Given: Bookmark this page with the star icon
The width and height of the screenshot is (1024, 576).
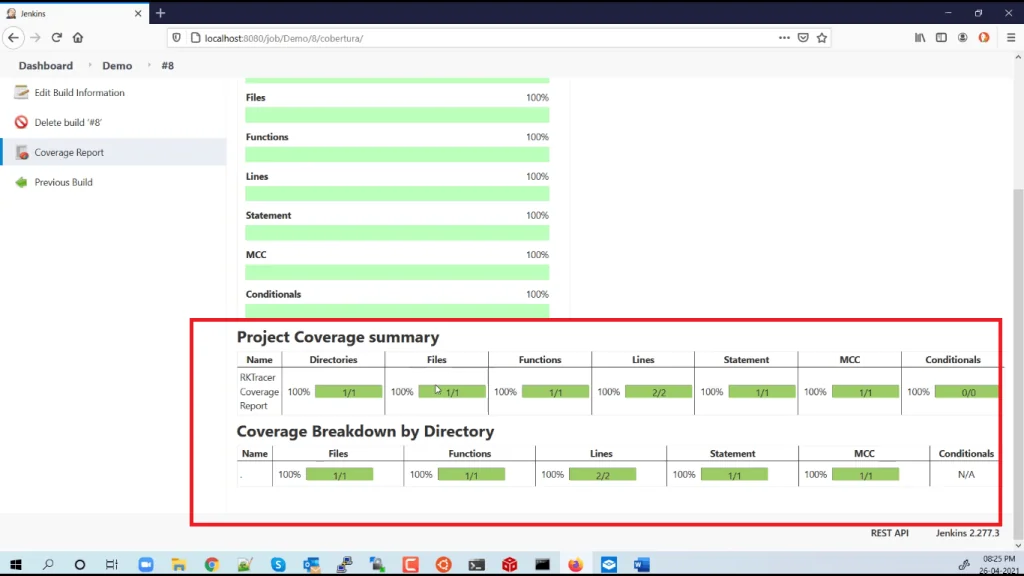Looking at the screenshot, I should point(822,38).
